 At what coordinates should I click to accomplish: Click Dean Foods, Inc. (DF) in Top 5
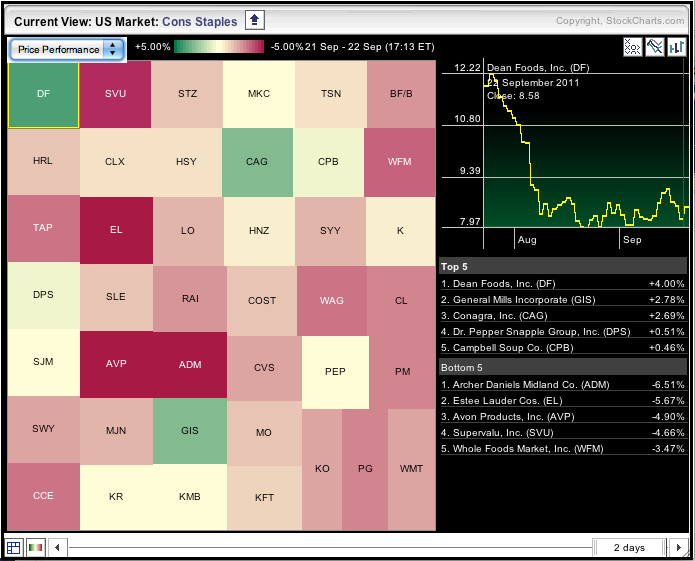pos(563,284)
